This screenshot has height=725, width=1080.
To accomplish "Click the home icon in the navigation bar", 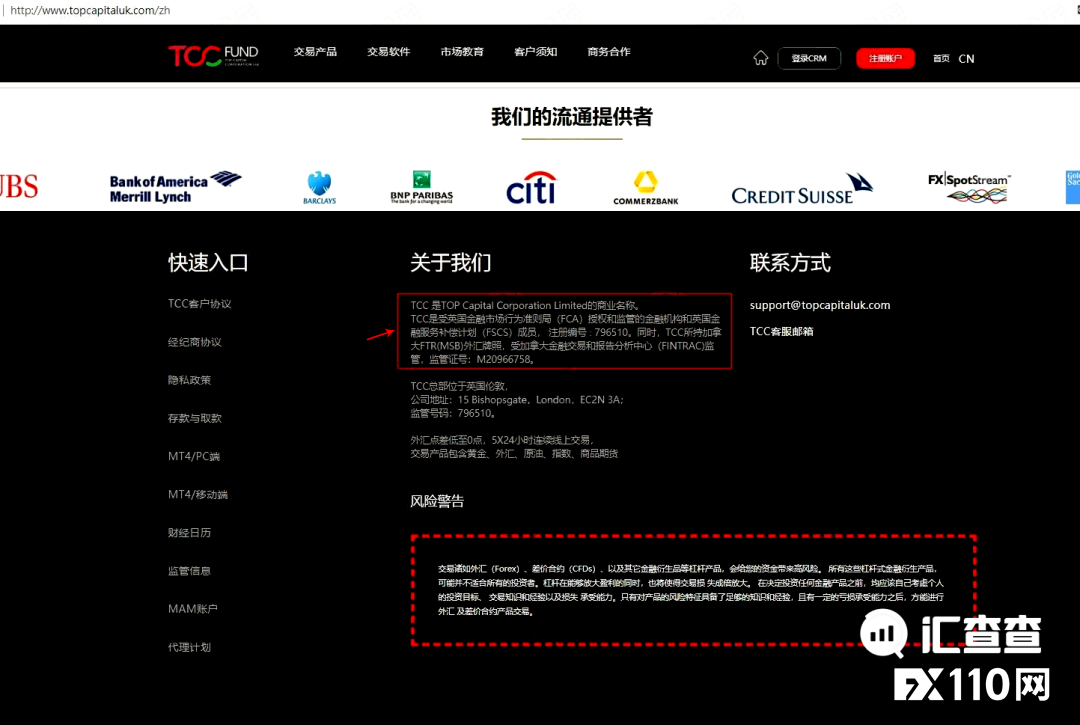I will click(761, 58).
